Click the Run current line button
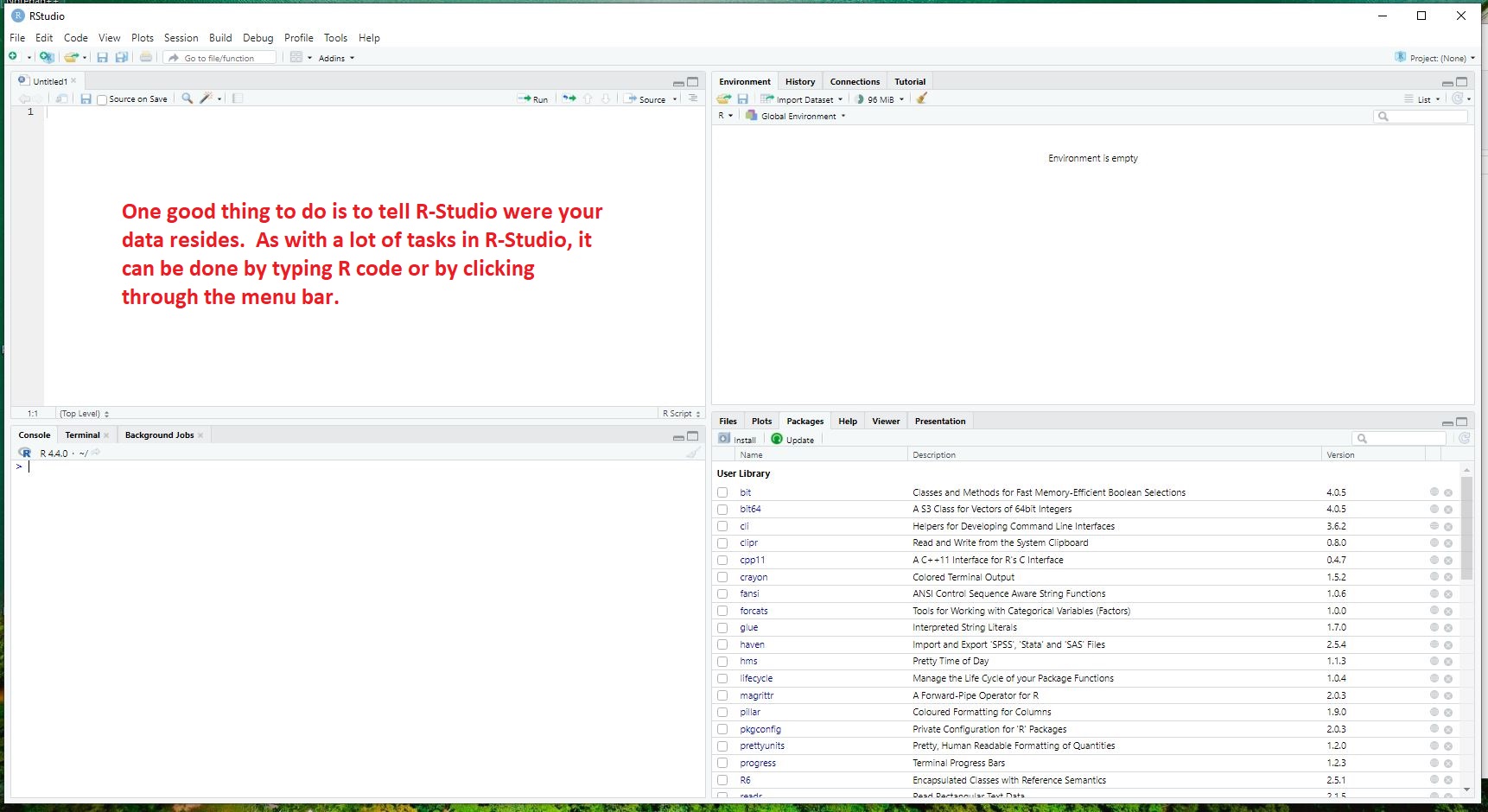The height and width of the screenshot is (812, 1488). (x=533, y=99)
